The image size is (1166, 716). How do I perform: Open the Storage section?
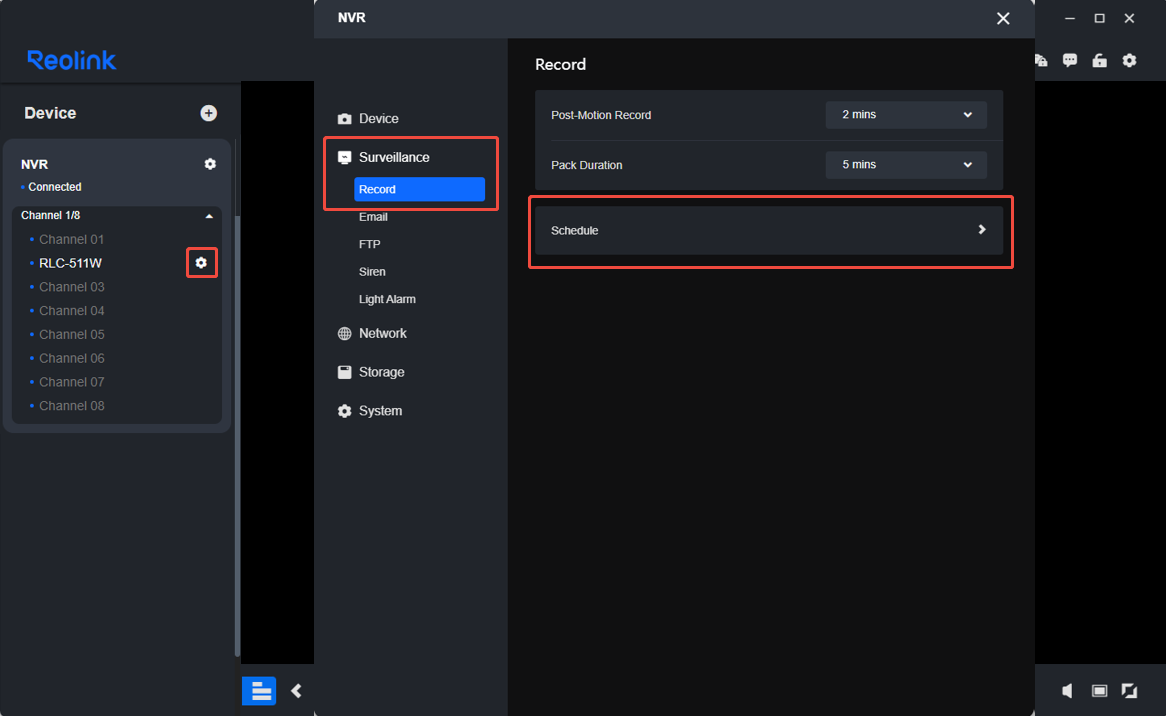pos(381,372)
